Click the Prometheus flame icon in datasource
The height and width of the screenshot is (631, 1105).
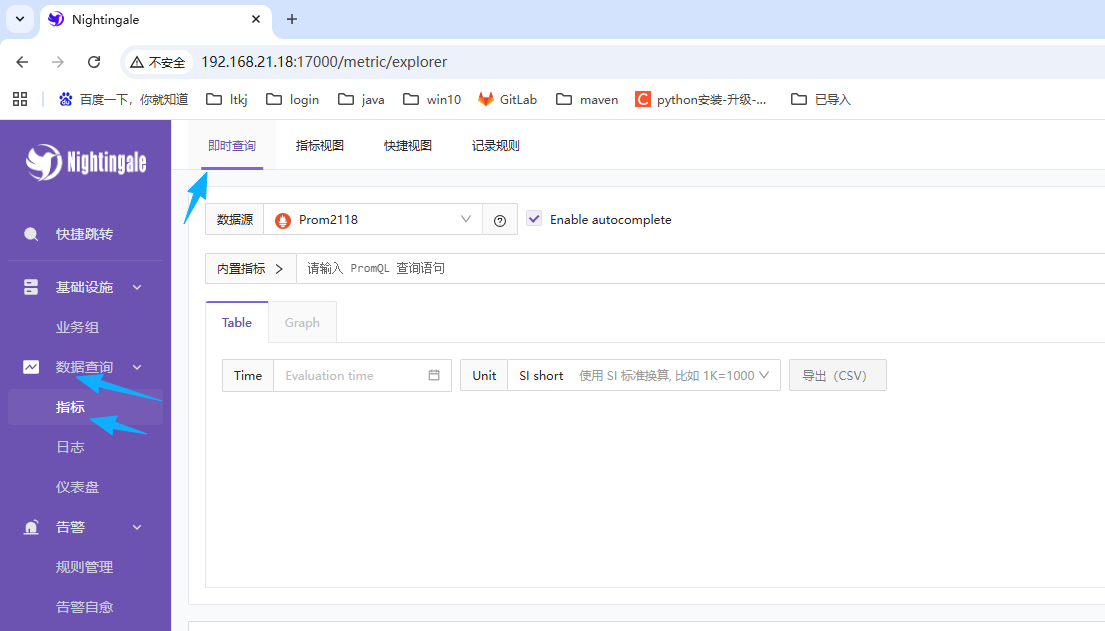[283, 221]
